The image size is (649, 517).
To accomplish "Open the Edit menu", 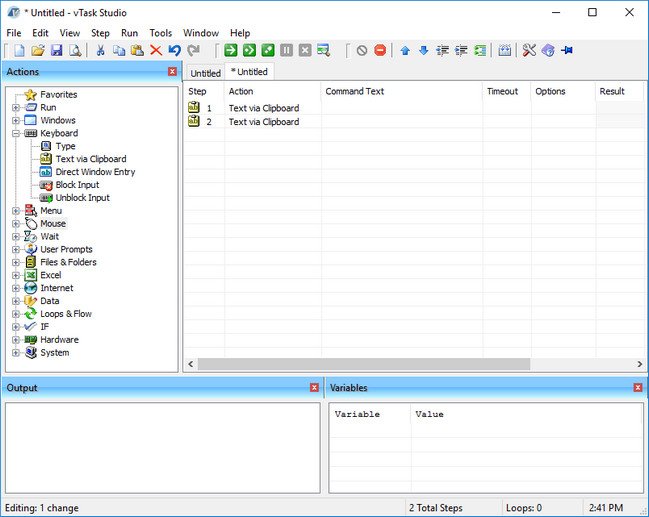I will tap(40, 33).
